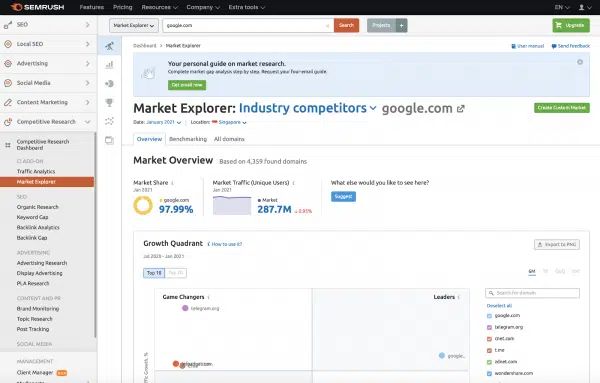The height and width of the screenshot is (383, 600).
Task: Open the All domains tab
Action: [x=229, y=139]
